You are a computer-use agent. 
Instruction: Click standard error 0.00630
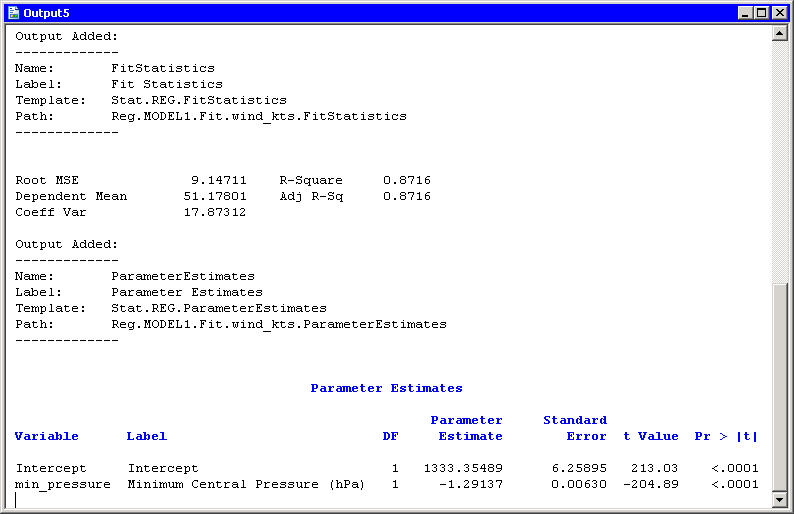(x=579, y=485)
